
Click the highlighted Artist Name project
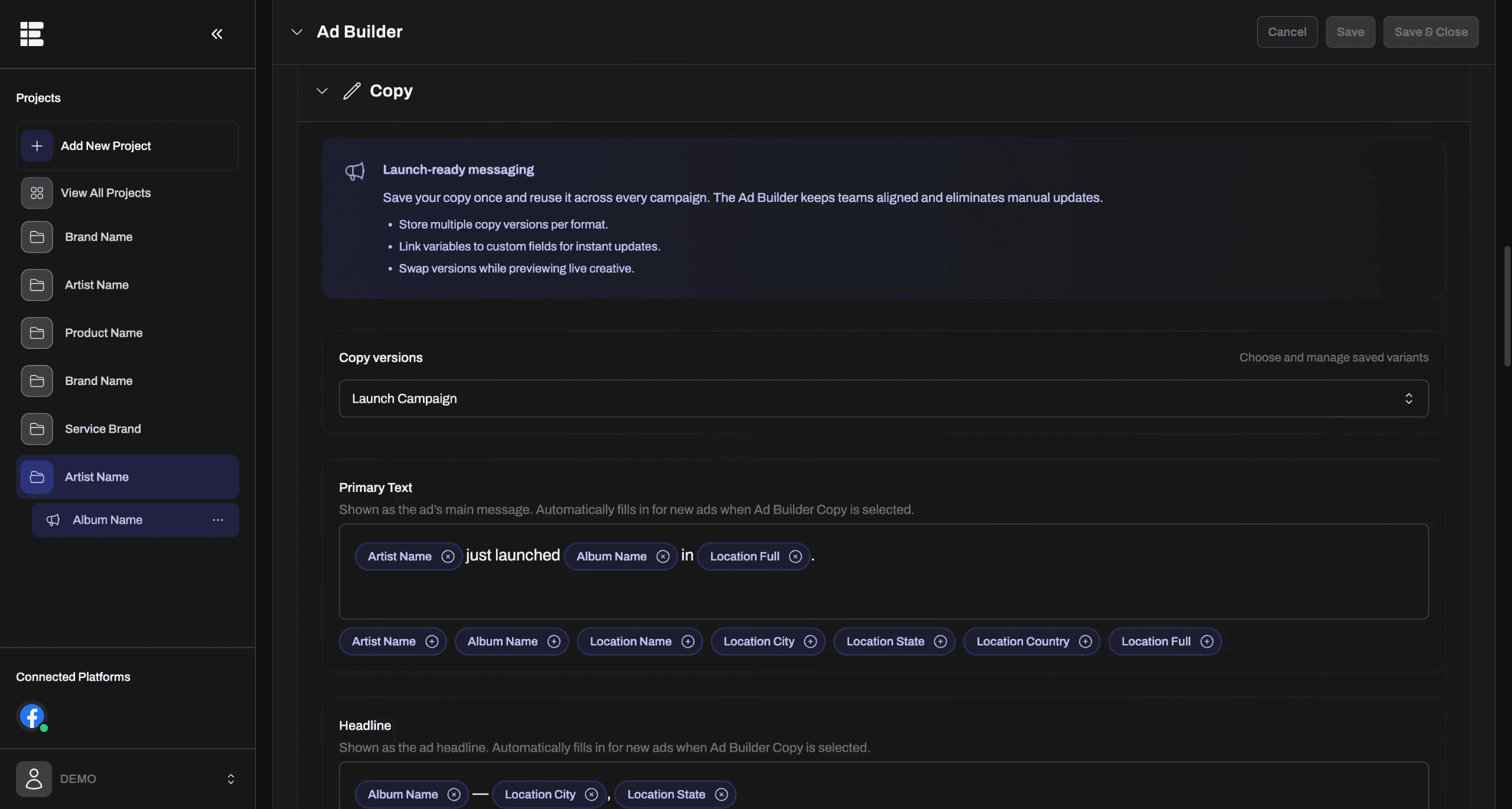[x=127, y=477]
